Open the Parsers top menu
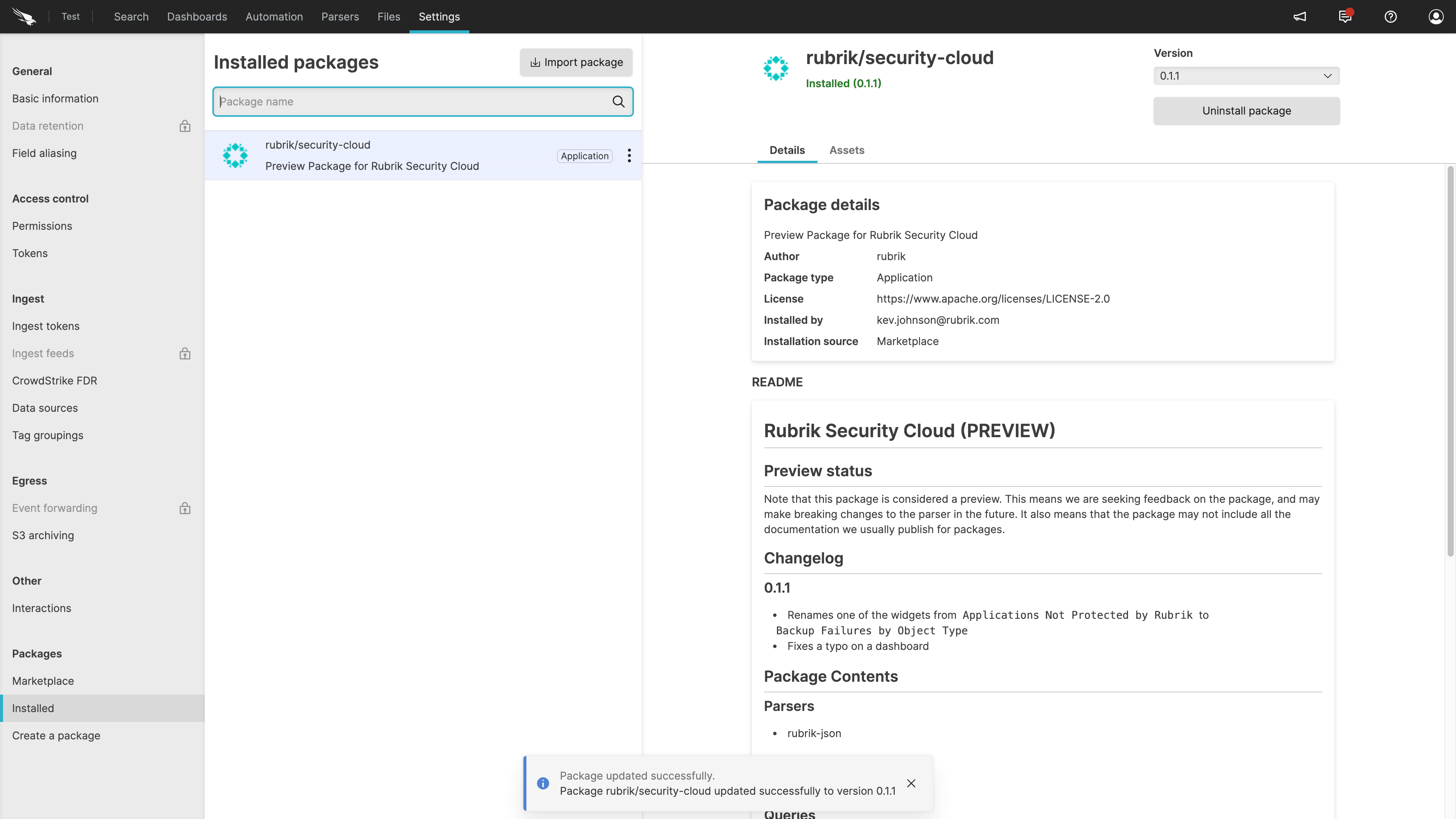This screenshot has height=819, width=1456. pyautogui.click(x=340, y=16)
